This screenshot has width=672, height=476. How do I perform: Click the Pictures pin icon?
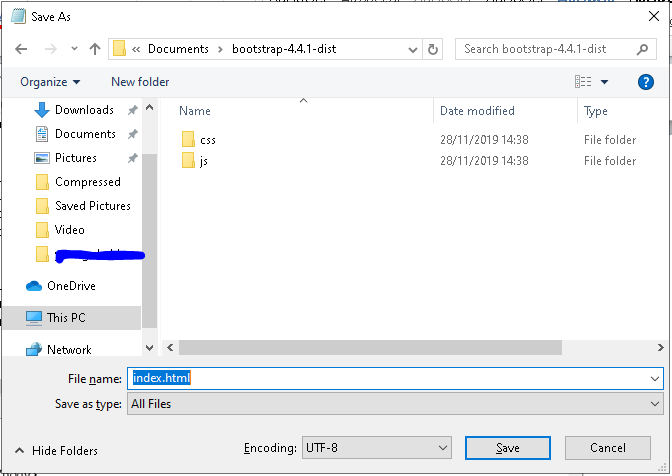[132, 159]
